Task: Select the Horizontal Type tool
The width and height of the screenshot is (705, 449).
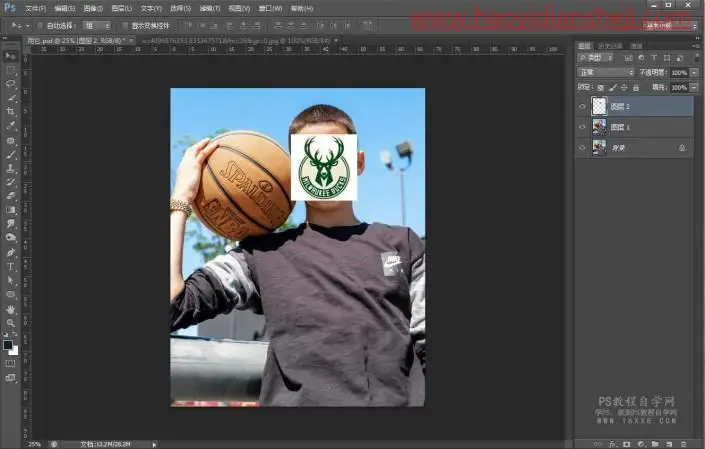Action: click(x=11, y=267)
